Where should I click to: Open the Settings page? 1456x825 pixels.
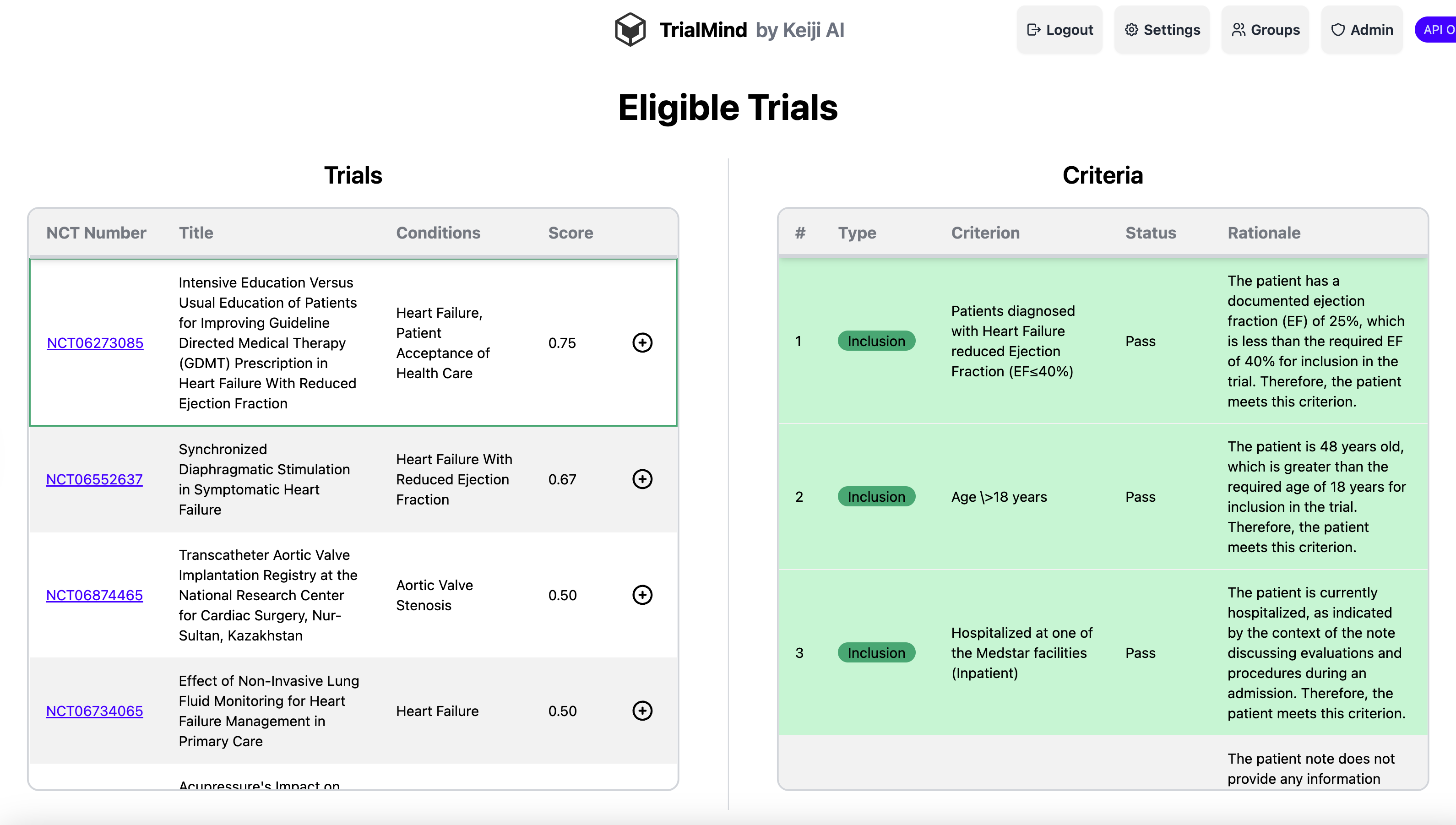(1162, 29)
